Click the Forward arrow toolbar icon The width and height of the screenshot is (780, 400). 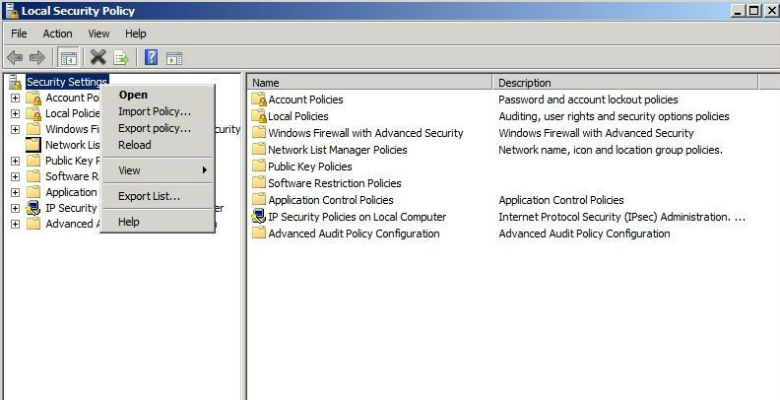37,58
